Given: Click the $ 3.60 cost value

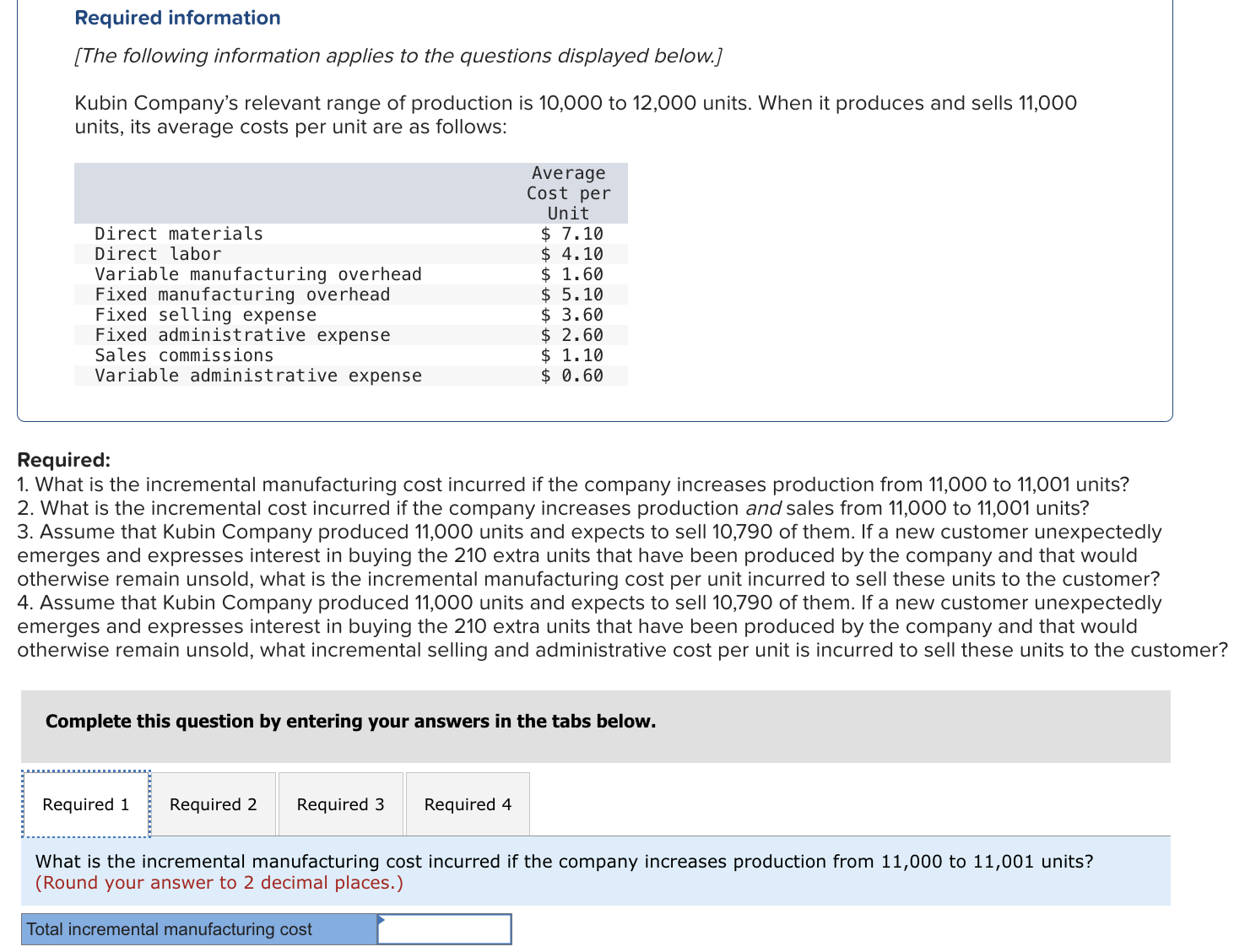Looking at the screenshot, I should [x=572, y=315].
